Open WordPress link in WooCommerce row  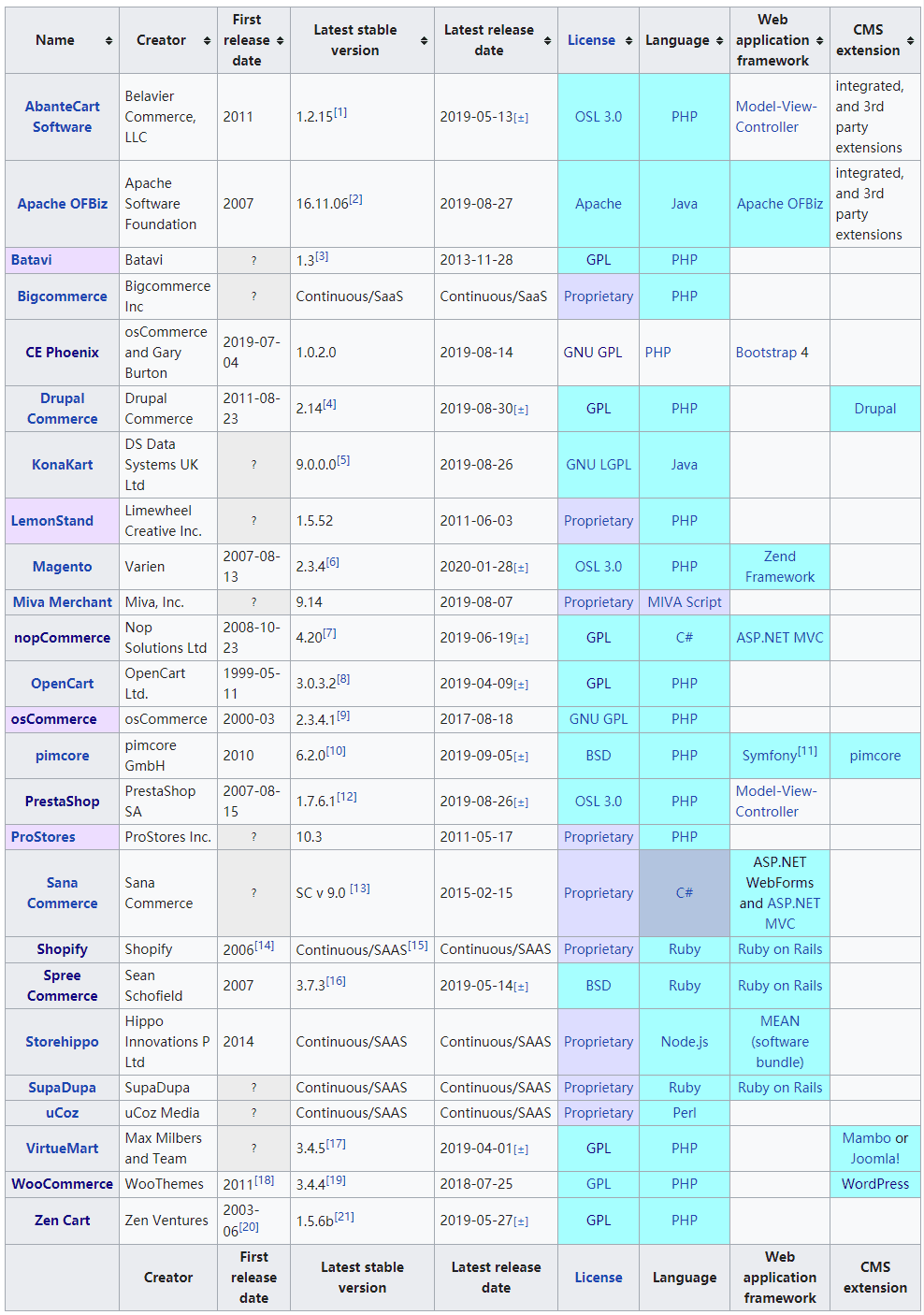(875, 1184)
